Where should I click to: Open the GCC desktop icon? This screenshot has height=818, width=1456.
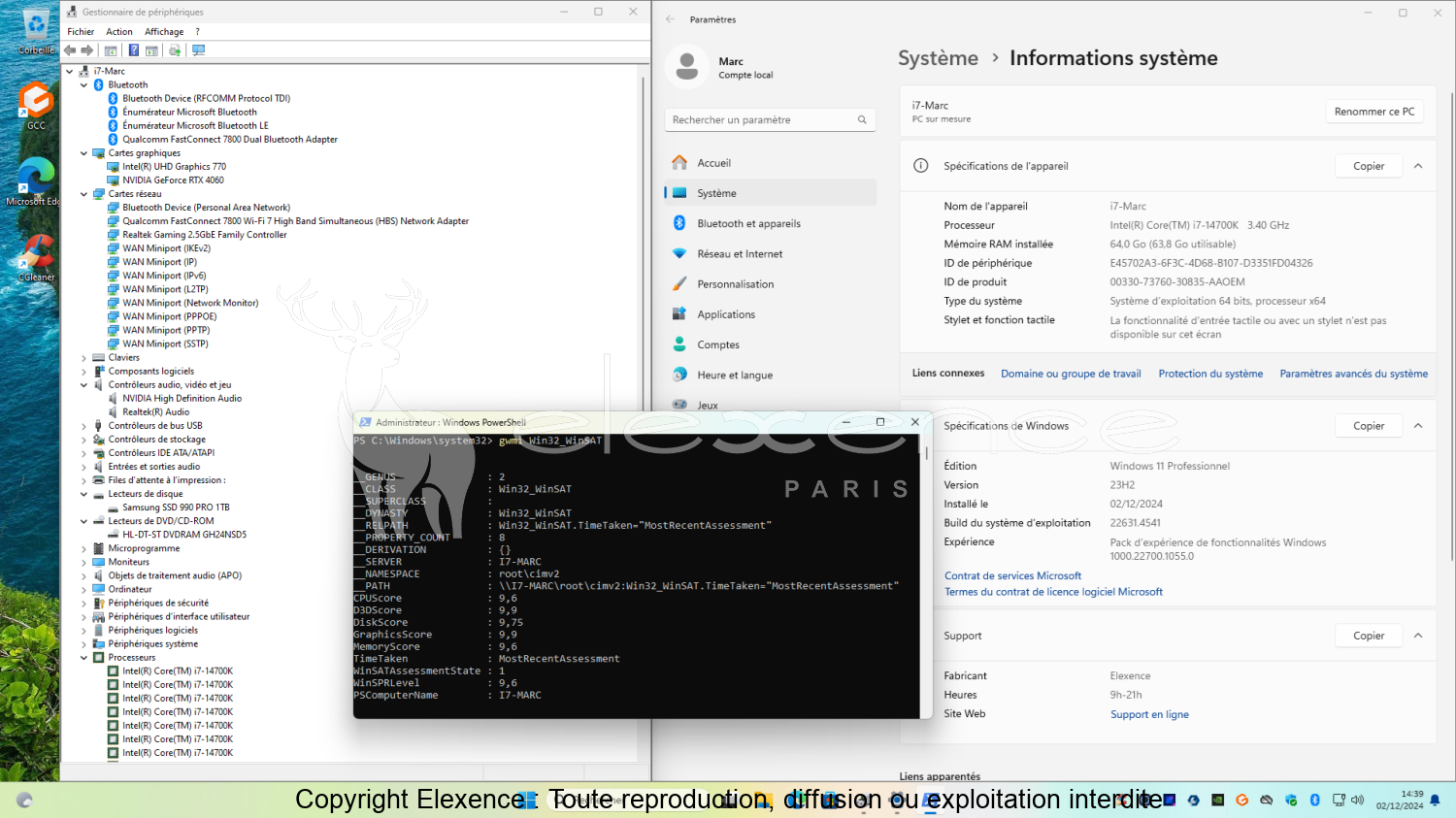[x=36, y=106]
